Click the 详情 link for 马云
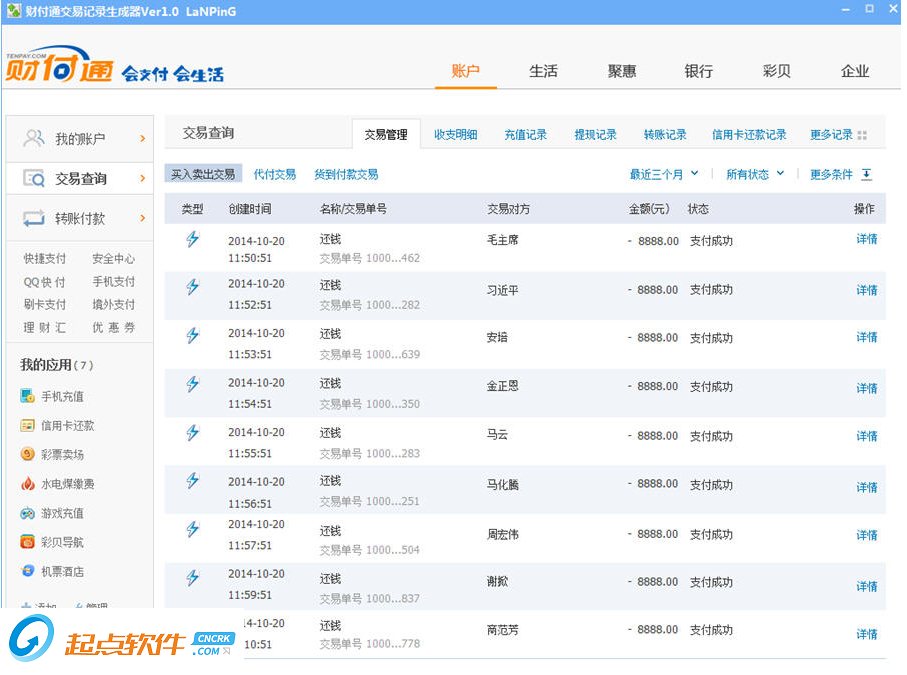This screenshot has width=907, height=675. [x=865, y=438]
